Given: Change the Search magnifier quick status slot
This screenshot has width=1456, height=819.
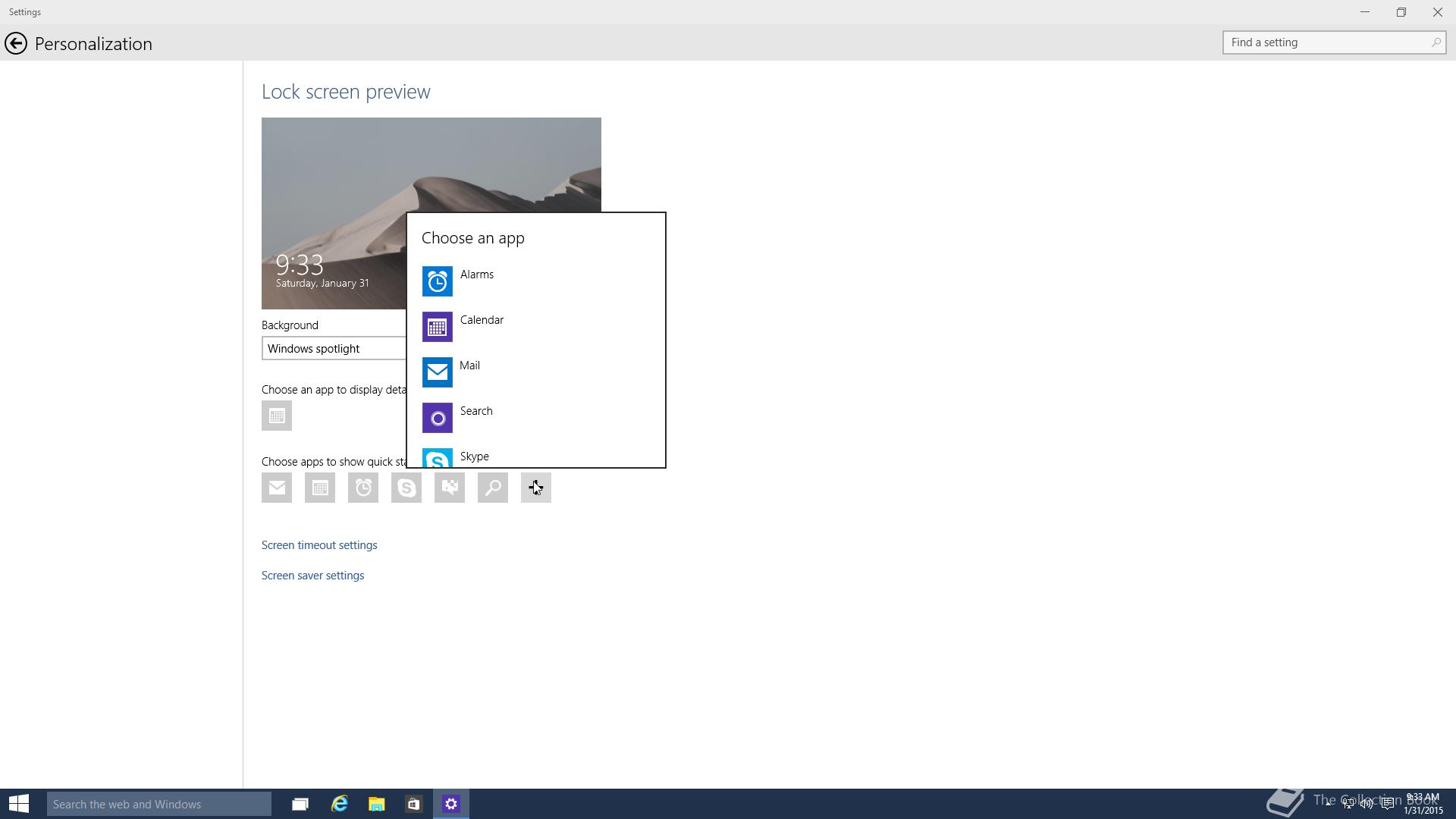Looking at the screenshot, I should (493, 488).
